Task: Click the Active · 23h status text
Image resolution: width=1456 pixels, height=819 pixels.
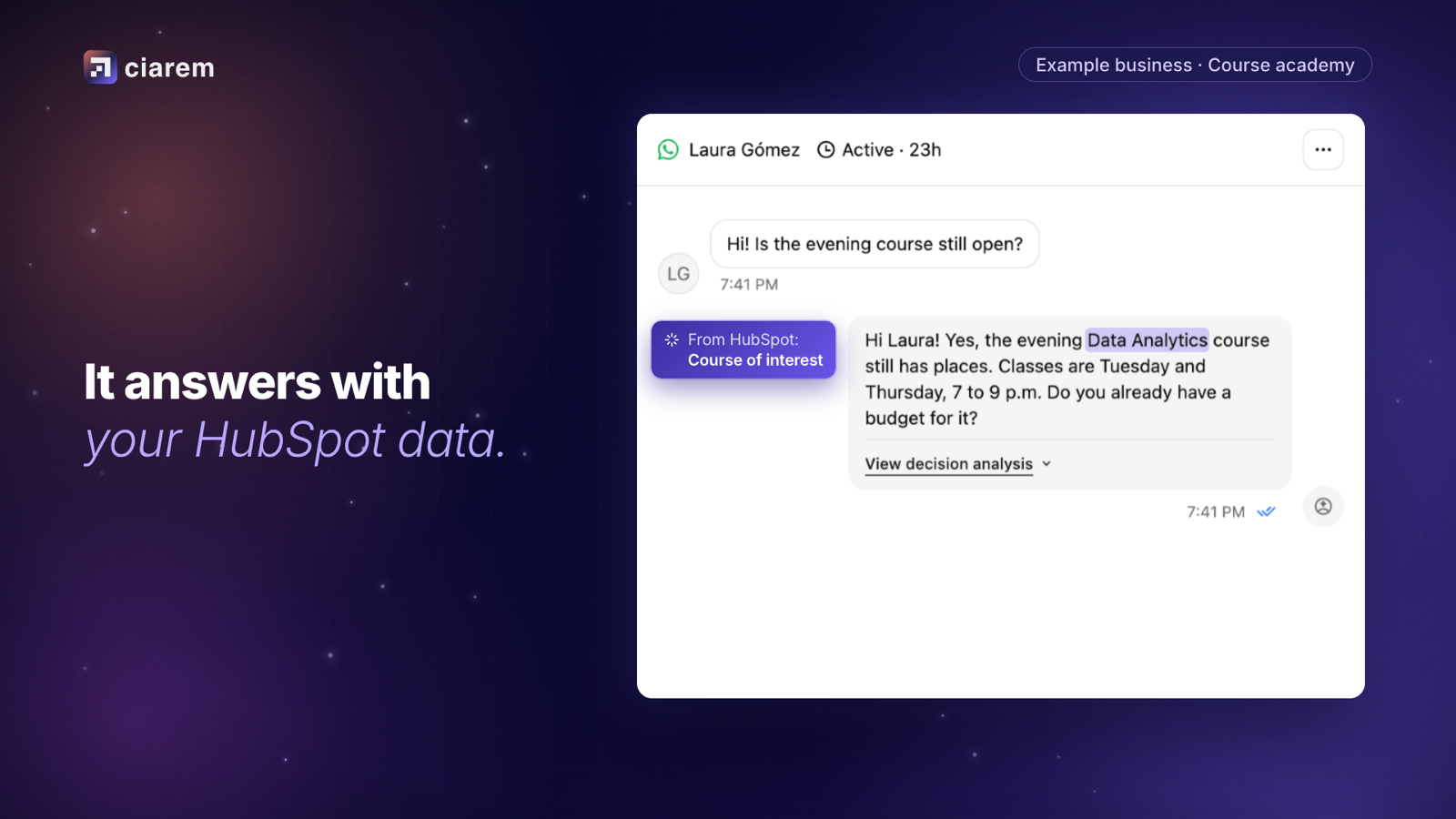Action: click(891, 149)
